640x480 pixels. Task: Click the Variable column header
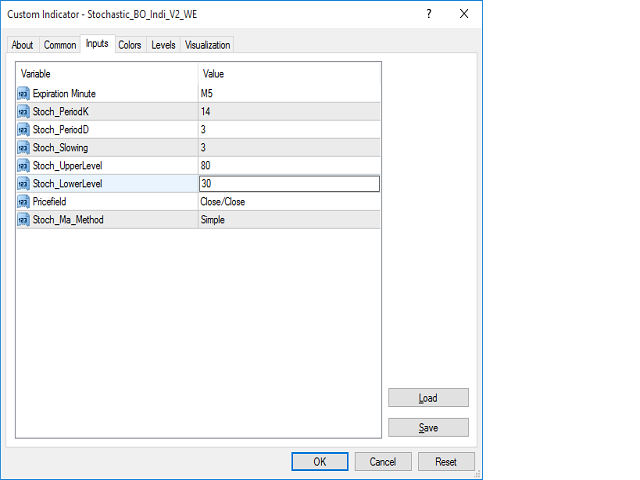point(36,74)
